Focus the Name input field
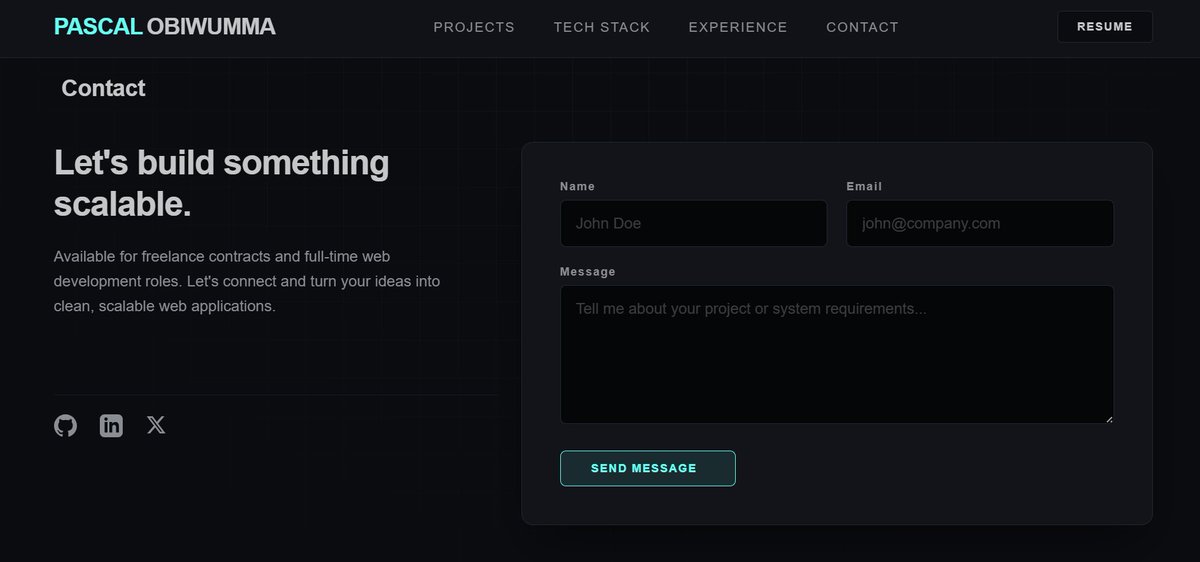 tap(693, 223)
